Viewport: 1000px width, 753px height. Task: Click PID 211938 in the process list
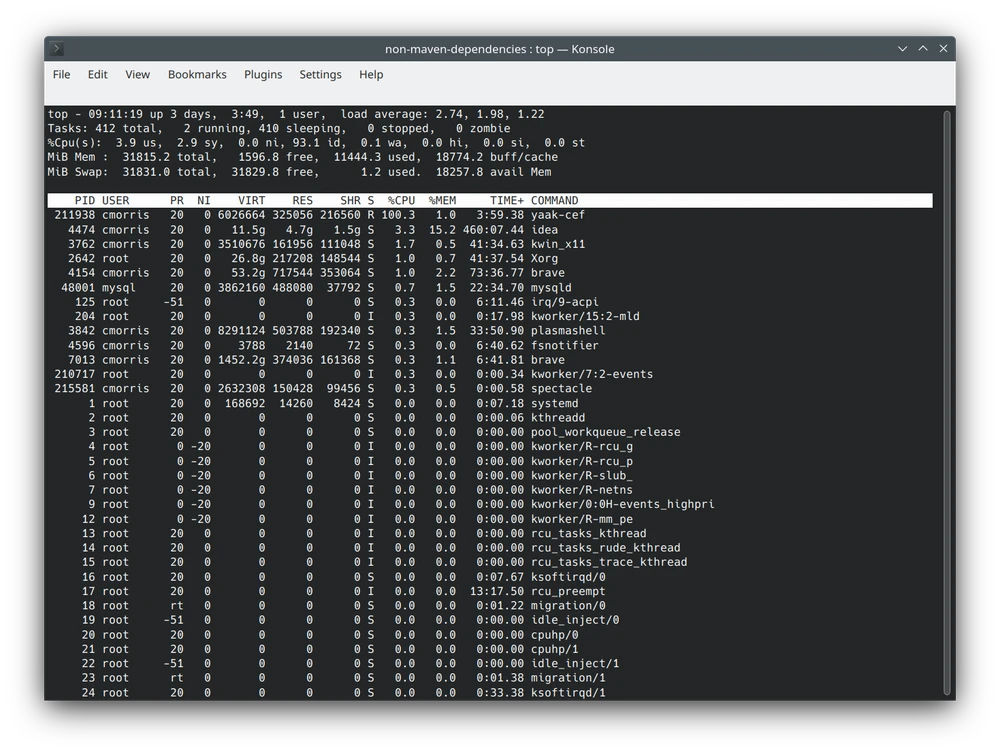coord(75,215)
